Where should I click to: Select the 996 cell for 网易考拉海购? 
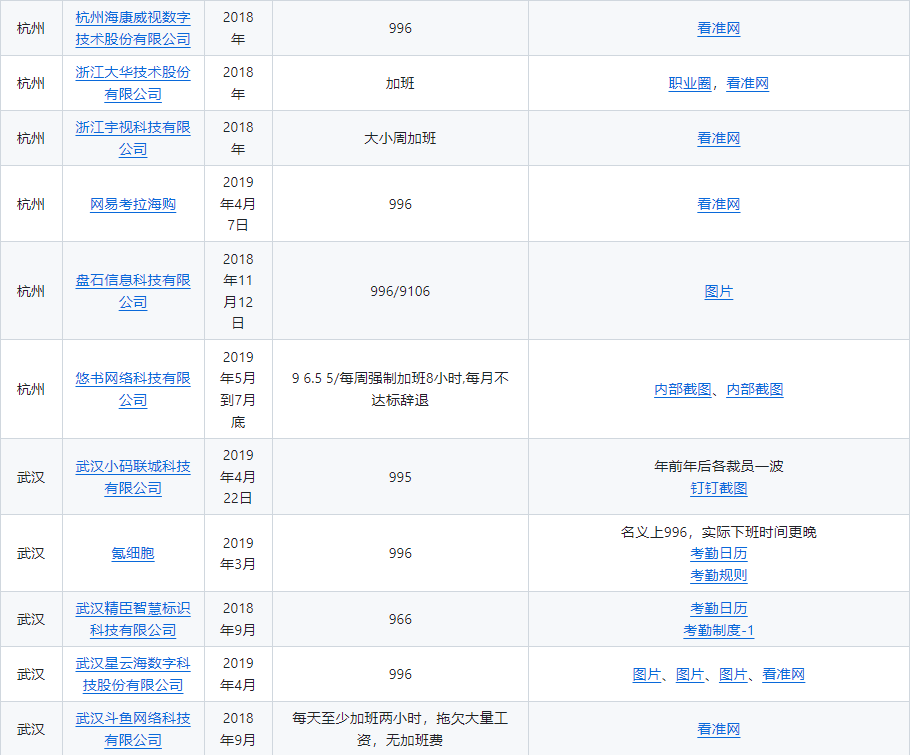[x=400, y=204]
